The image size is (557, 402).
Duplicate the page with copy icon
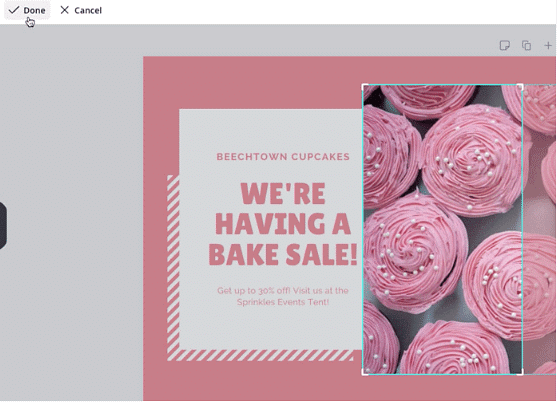(x=526, y=45)
